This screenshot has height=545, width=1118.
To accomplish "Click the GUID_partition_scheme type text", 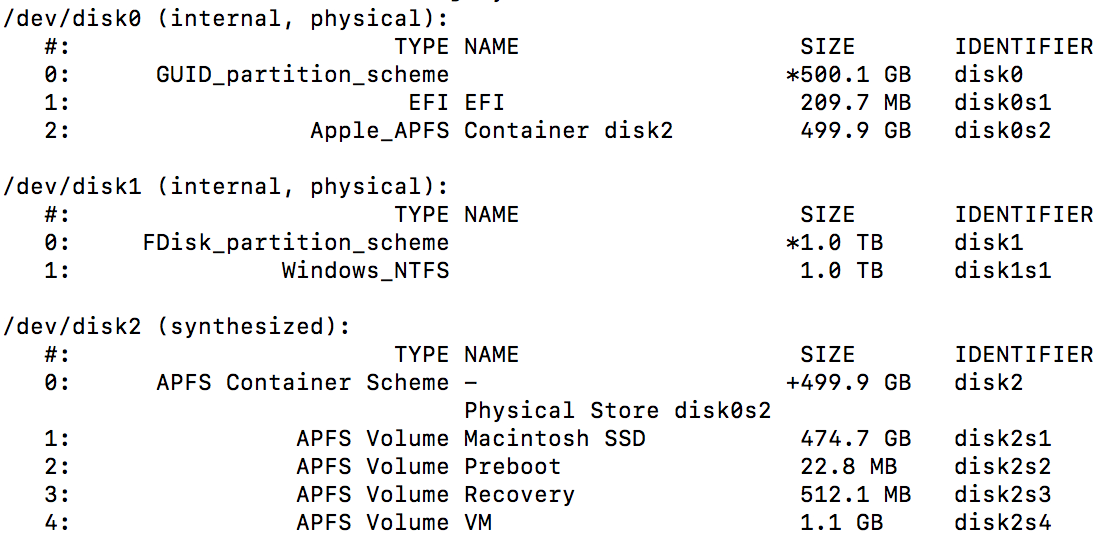I will click(x=302, y=75).
